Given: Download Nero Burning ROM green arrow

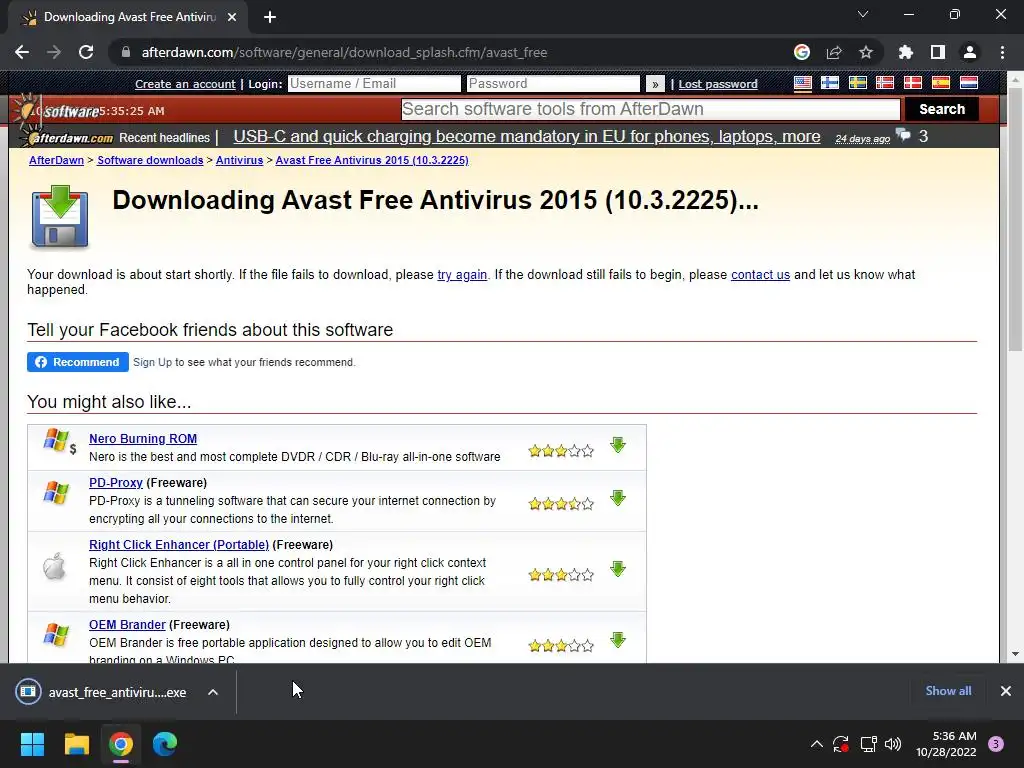Looking at the screenshot, I should point(618,445).
